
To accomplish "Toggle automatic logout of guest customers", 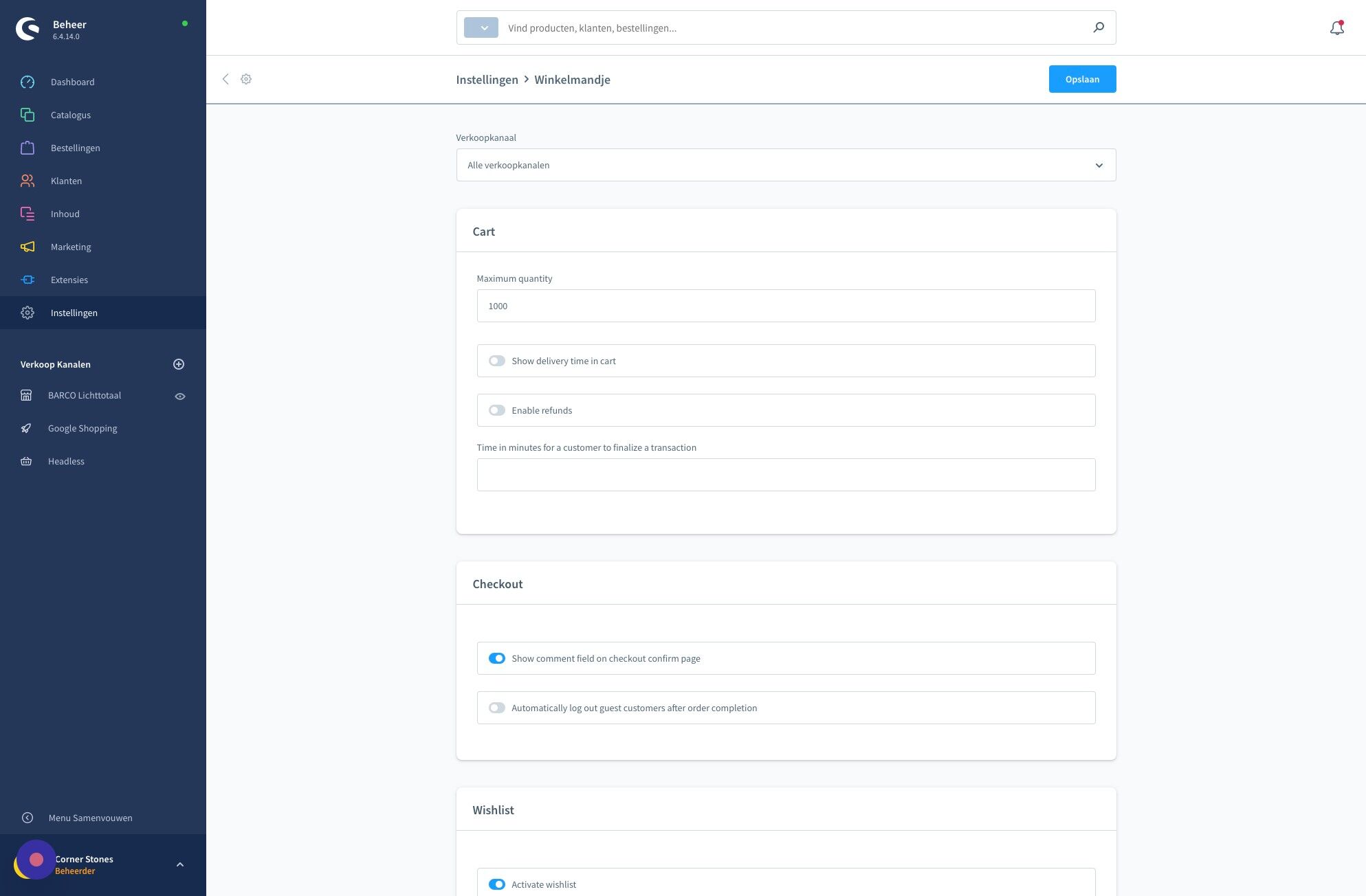I will coord(496,708).
